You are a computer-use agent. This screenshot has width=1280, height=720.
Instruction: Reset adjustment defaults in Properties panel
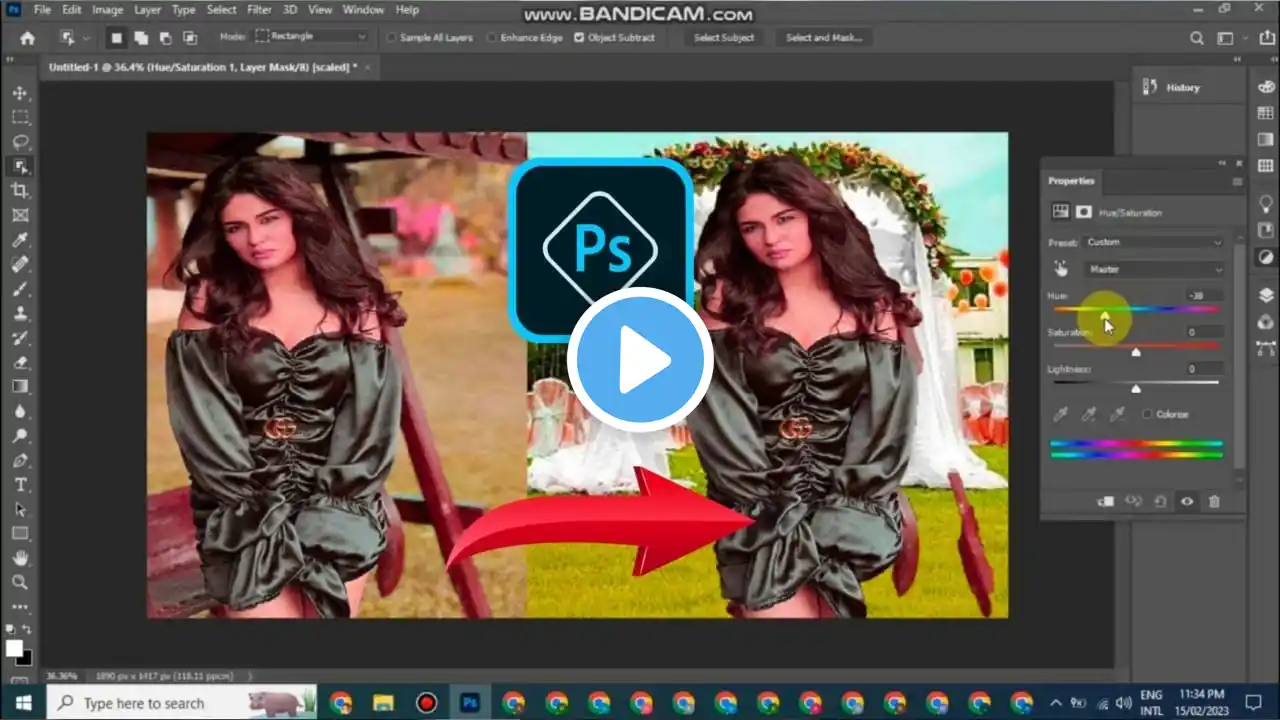coord(1160,501)
